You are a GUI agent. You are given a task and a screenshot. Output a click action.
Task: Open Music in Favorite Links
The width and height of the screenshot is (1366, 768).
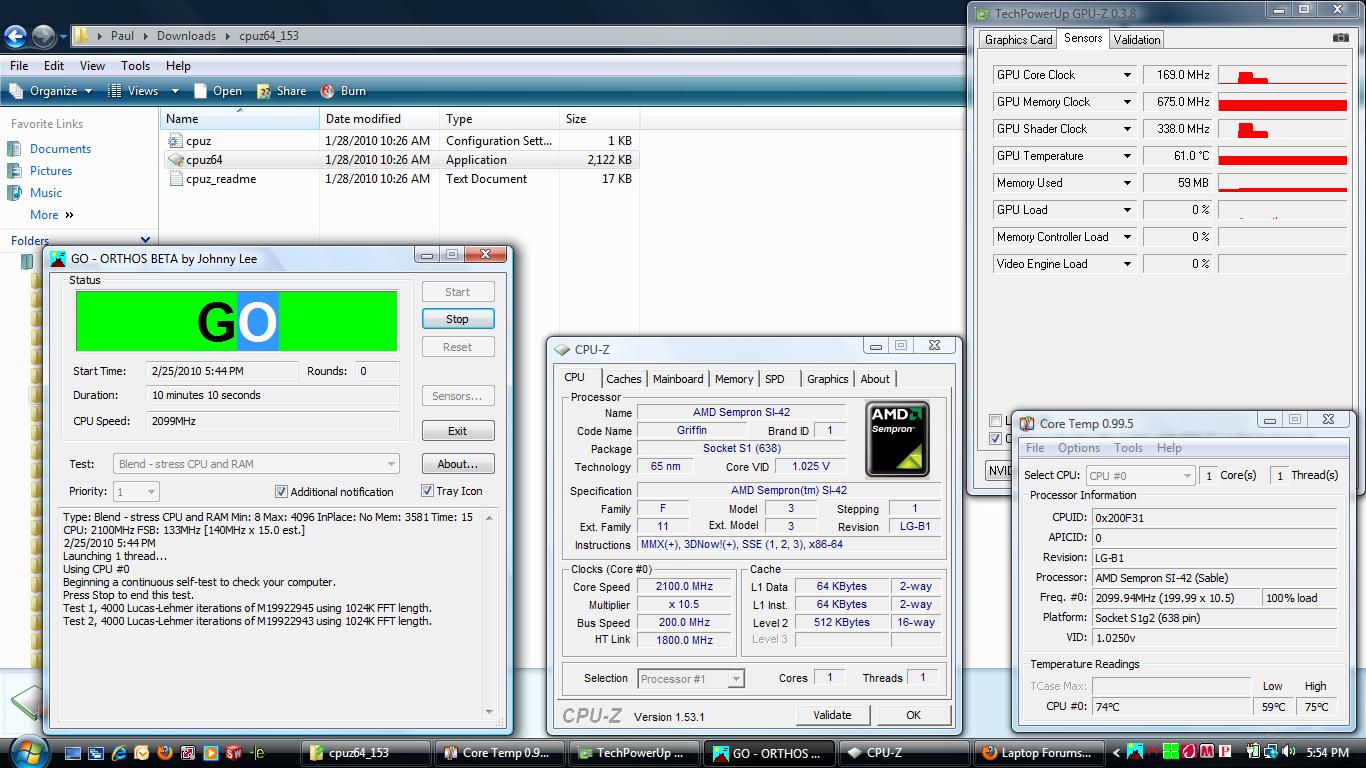[46, 193]
